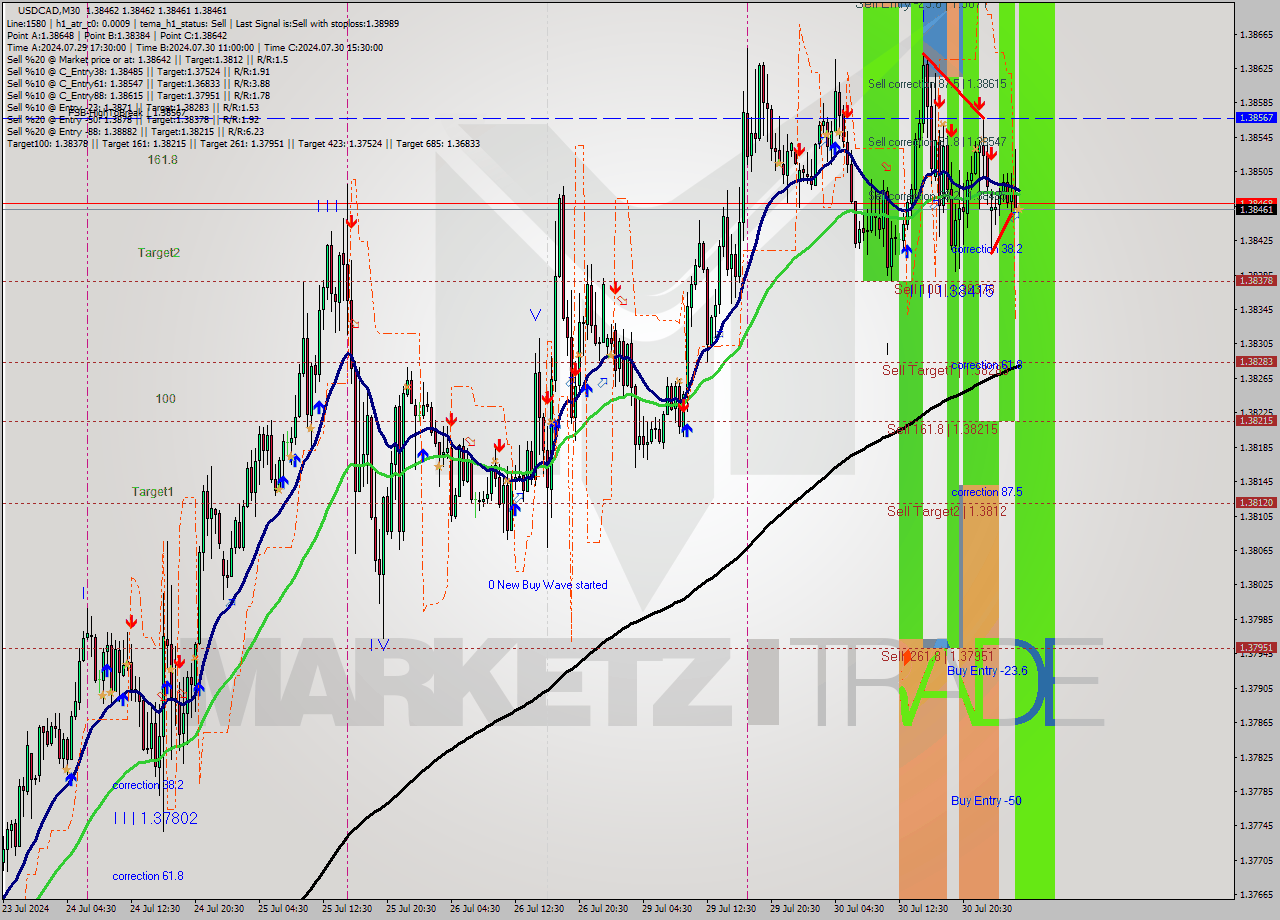Image resolution: width=1280 pixels, height=920 pixels.
Task: Select the red 1.37951 price tag
Action: 1256,648
